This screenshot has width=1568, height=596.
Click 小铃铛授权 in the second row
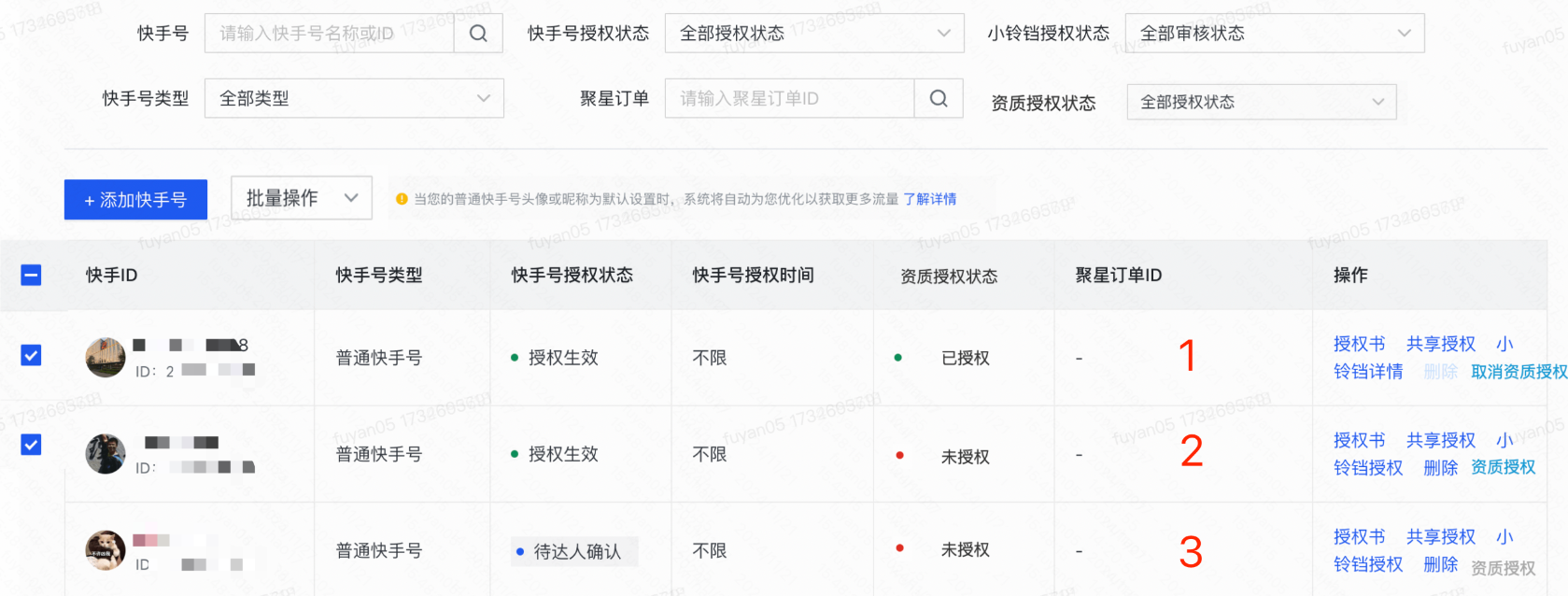click(1368, 468)
